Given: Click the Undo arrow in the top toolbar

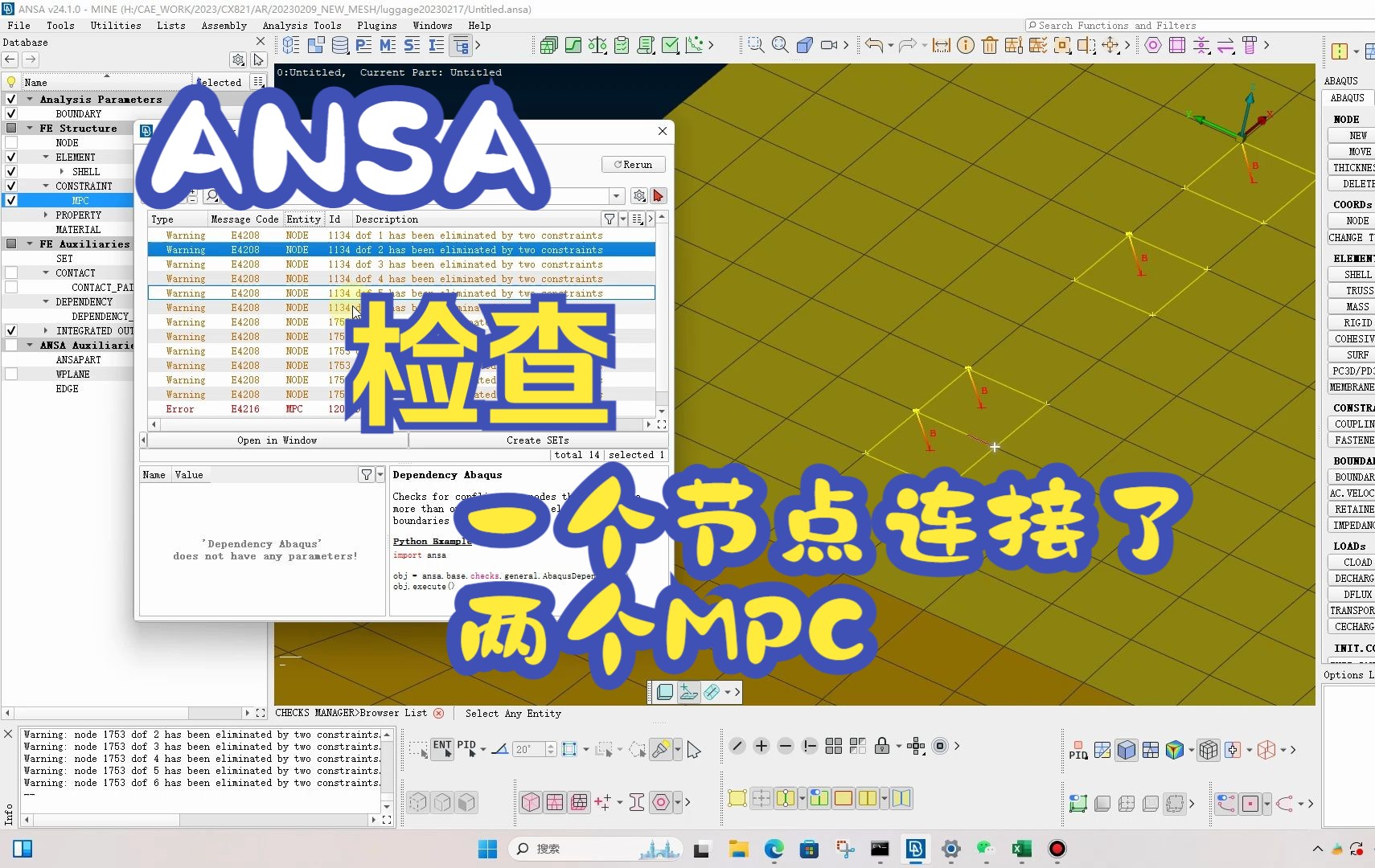Looking at the screenshot, I should pos(874,45).
